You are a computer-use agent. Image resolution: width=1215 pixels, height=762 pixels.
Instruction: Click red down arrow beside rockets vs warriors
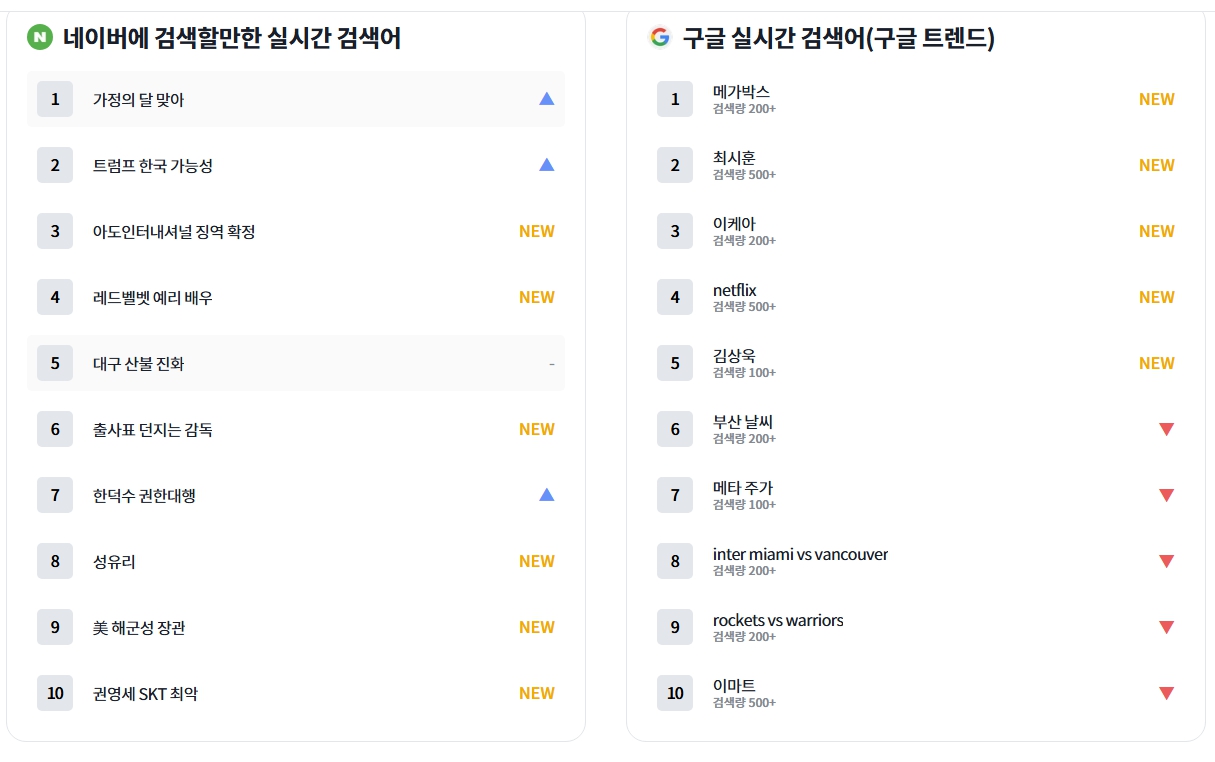(x=1166, y=628)
